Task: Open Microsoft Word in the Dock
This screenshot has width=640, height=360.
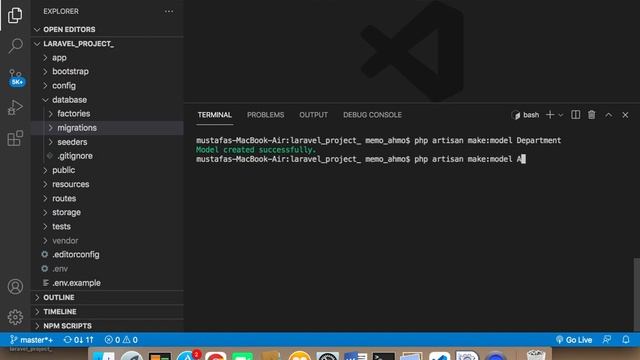Action: point(355,356)
